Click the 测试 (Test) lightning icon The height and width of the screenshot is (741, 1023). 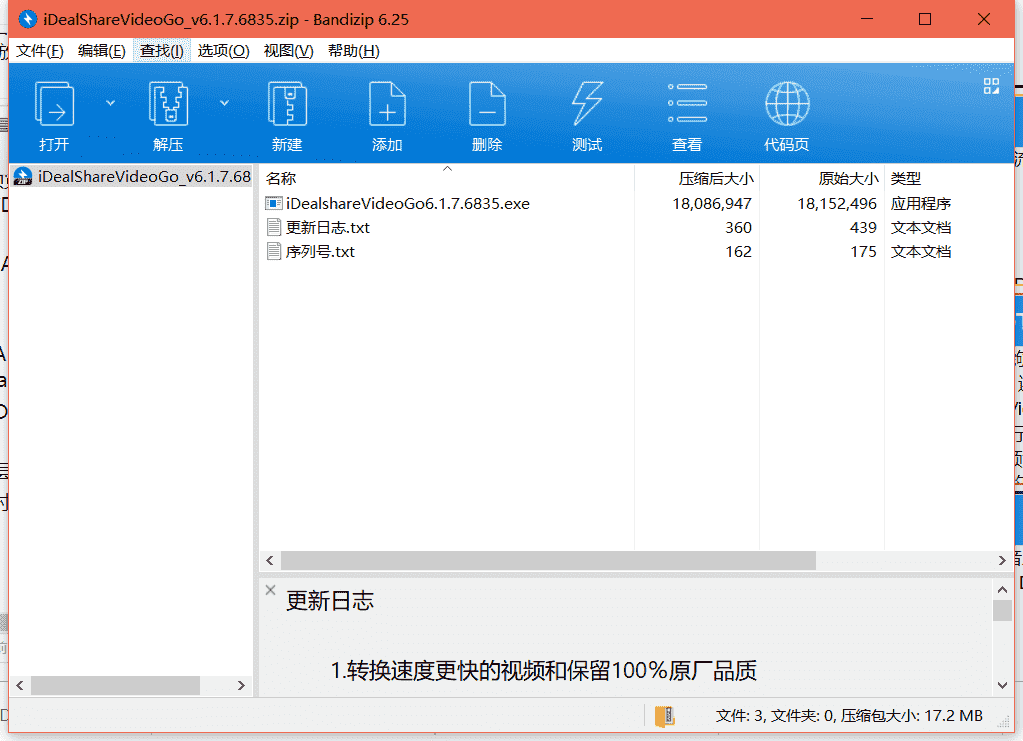click(587, 104)
